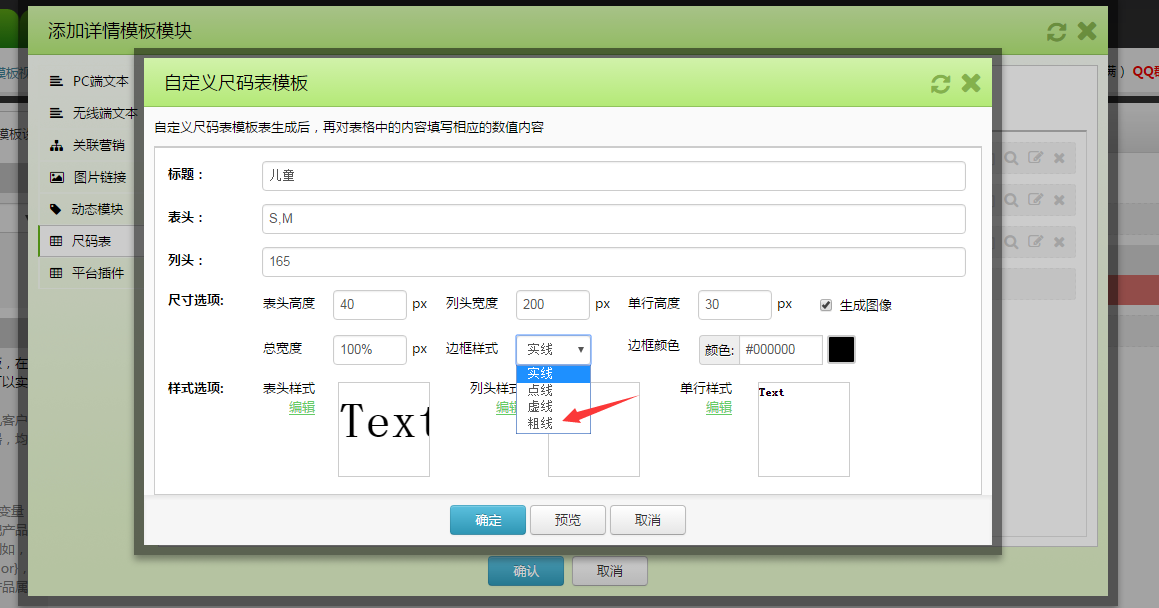The height and width of the screenshot is (608, 1159).
Task: Click the second row edit icon in background panel
Action: pos(1036,199)
